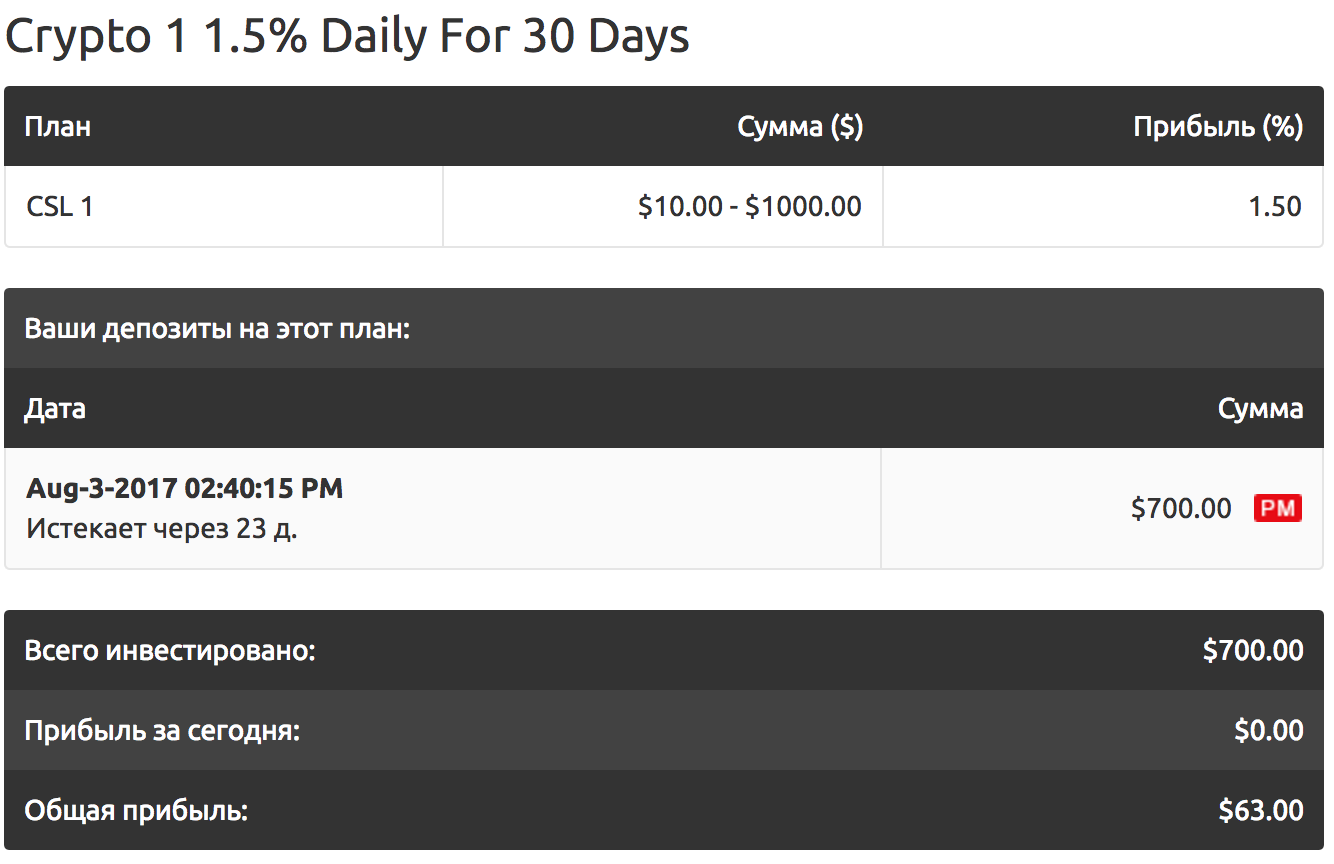Viewport: 1334px width, 864px height.
Task: Click the $0.00 today's profit value
Action: click(1269, 731)
